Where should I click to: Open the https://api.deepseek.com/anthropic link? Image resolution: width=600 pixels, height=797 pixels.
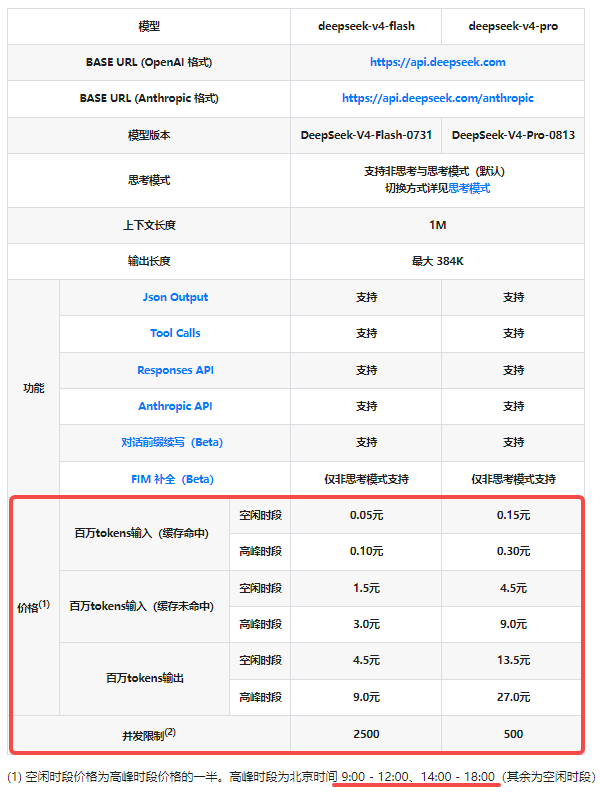437,98
